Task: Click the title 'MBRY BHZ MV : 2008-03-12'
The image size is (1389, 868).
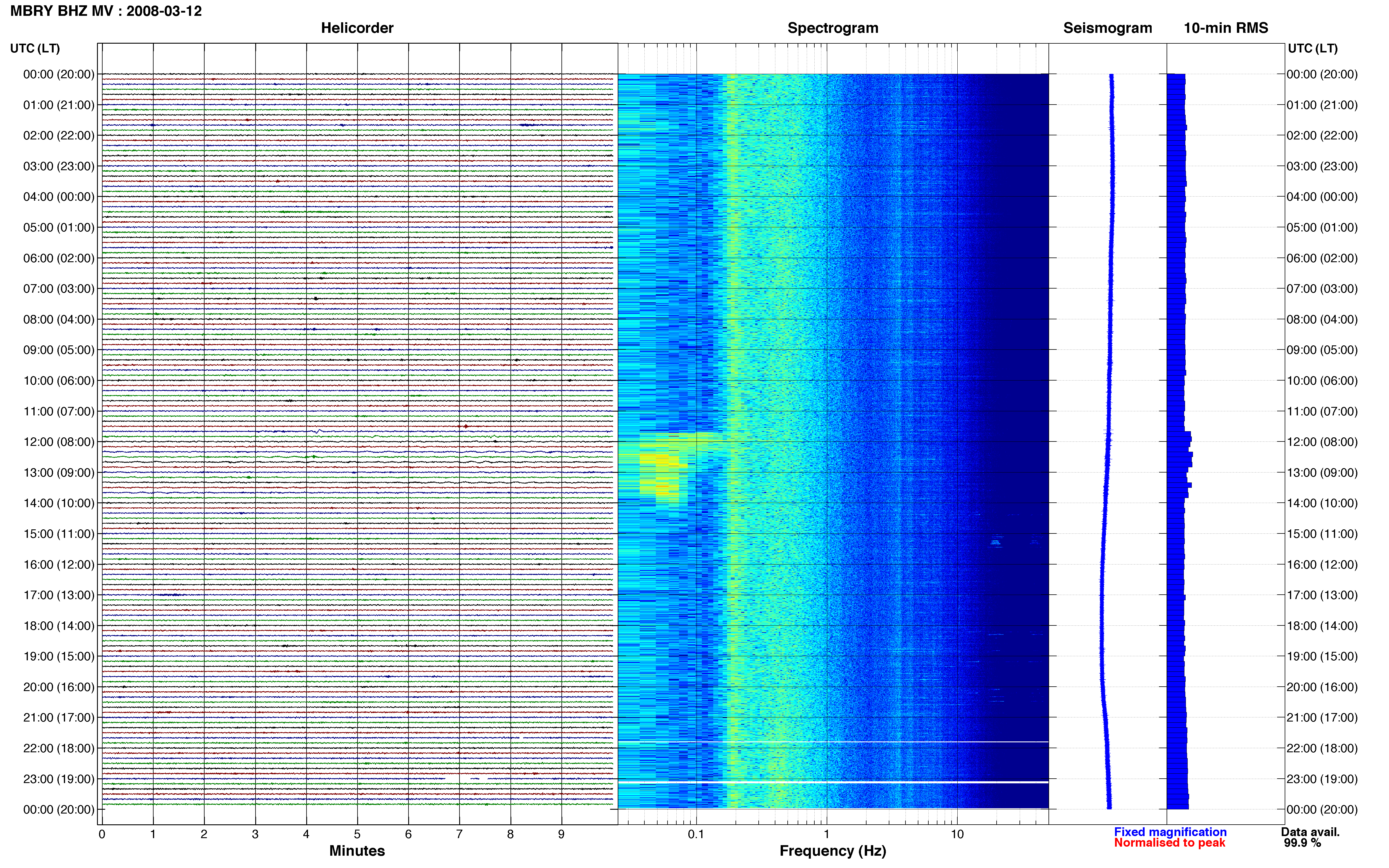Action: (x=106, y=11)
